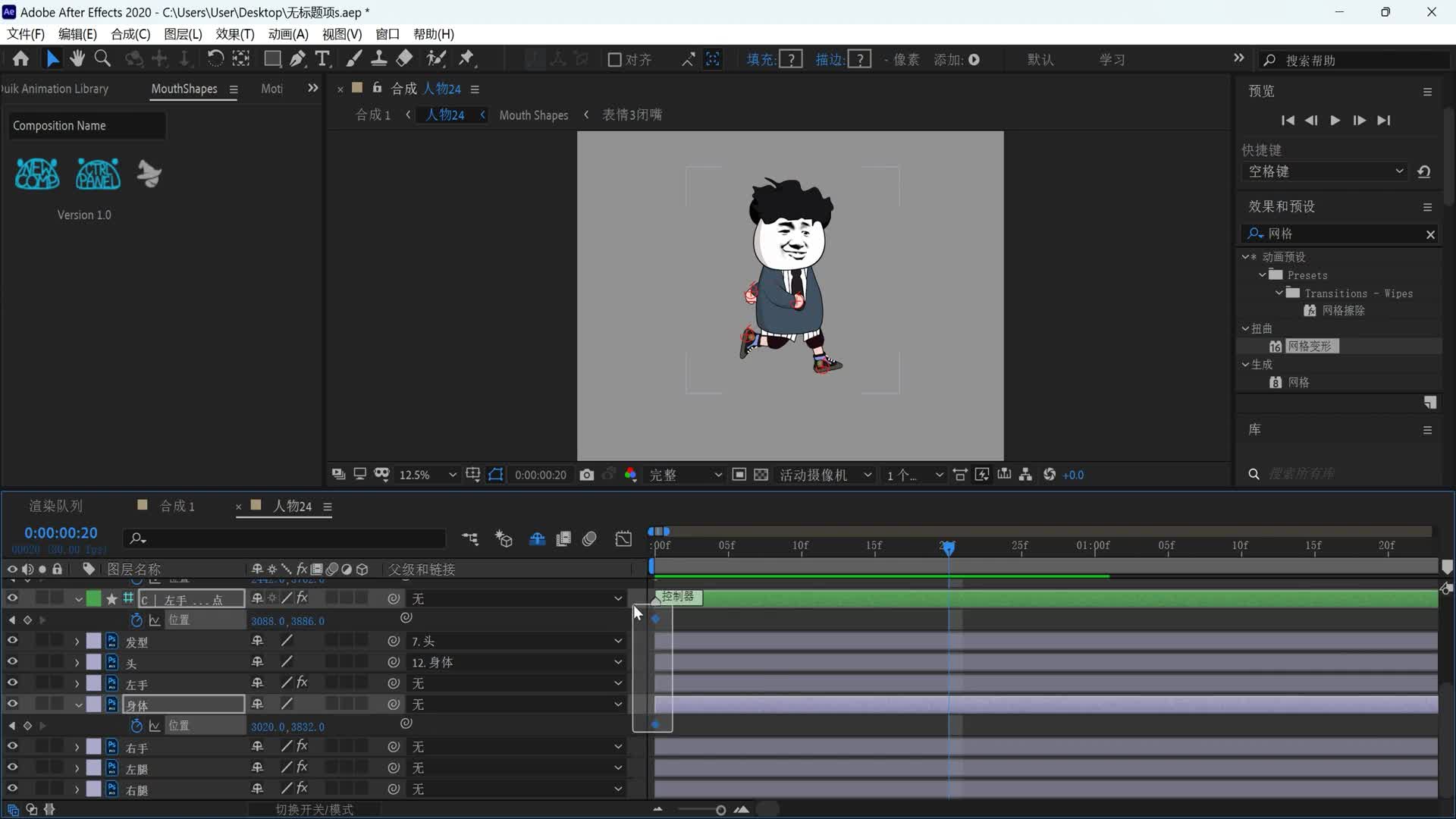Select the Rotation tool
The height and width of the screenshot is (819, 1456).
[x=215, y=58]
